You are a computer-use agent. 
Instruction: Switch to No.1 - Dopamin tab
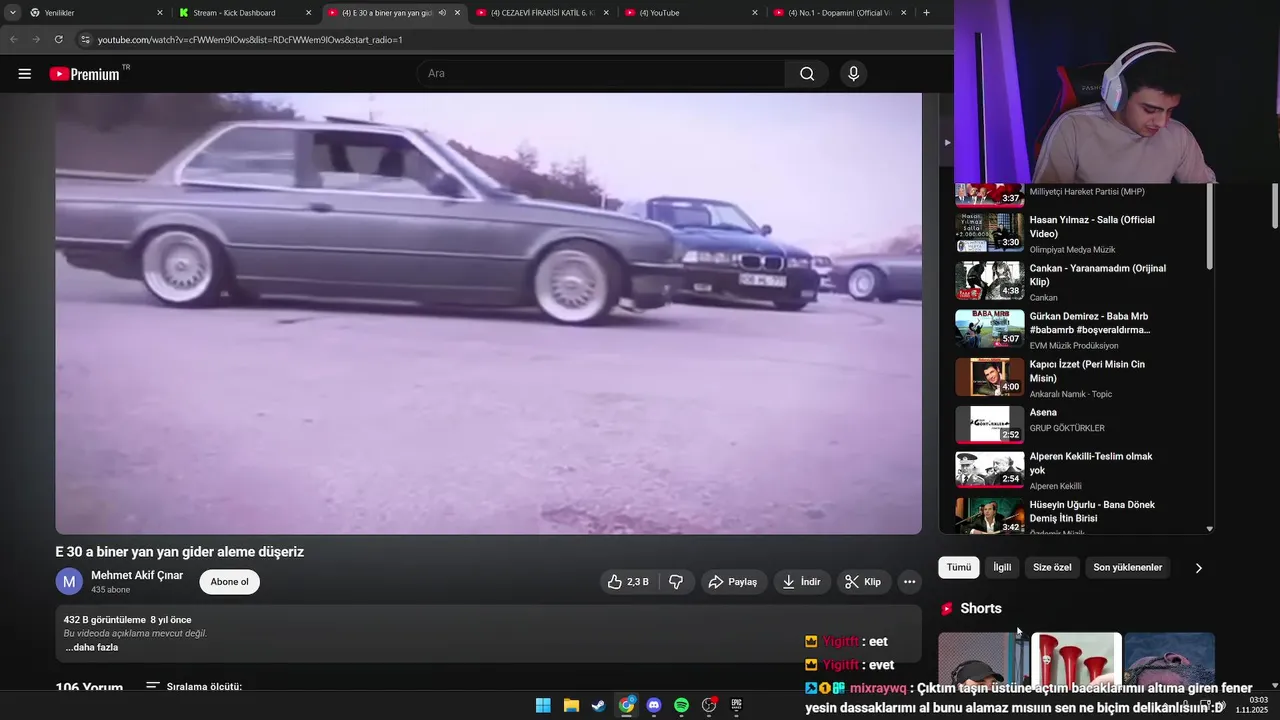coord(838,13)
